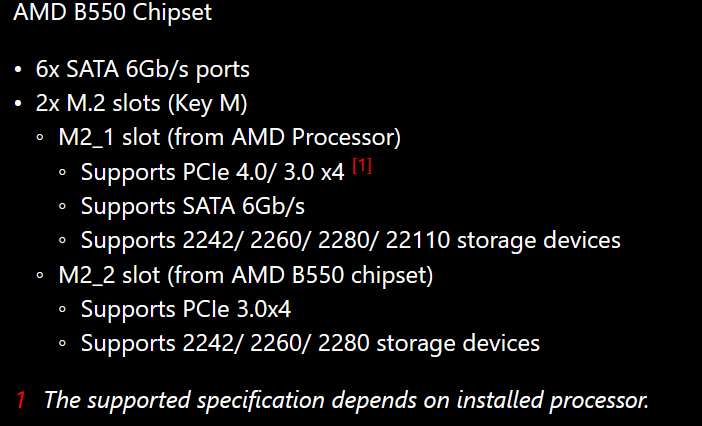Select the M2_2 slot (from AMD B550 chipset) line

[x=245, y=274]
